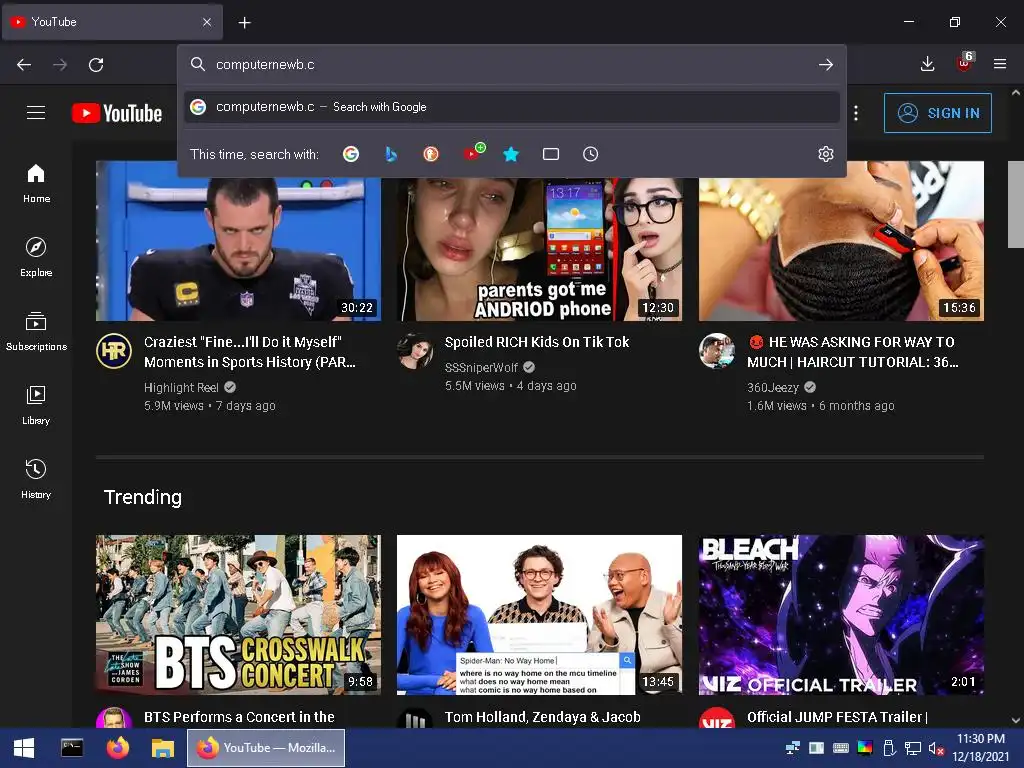Search this time with Google
This screenshot has width=1024, height=768.
tap(351, 154)
